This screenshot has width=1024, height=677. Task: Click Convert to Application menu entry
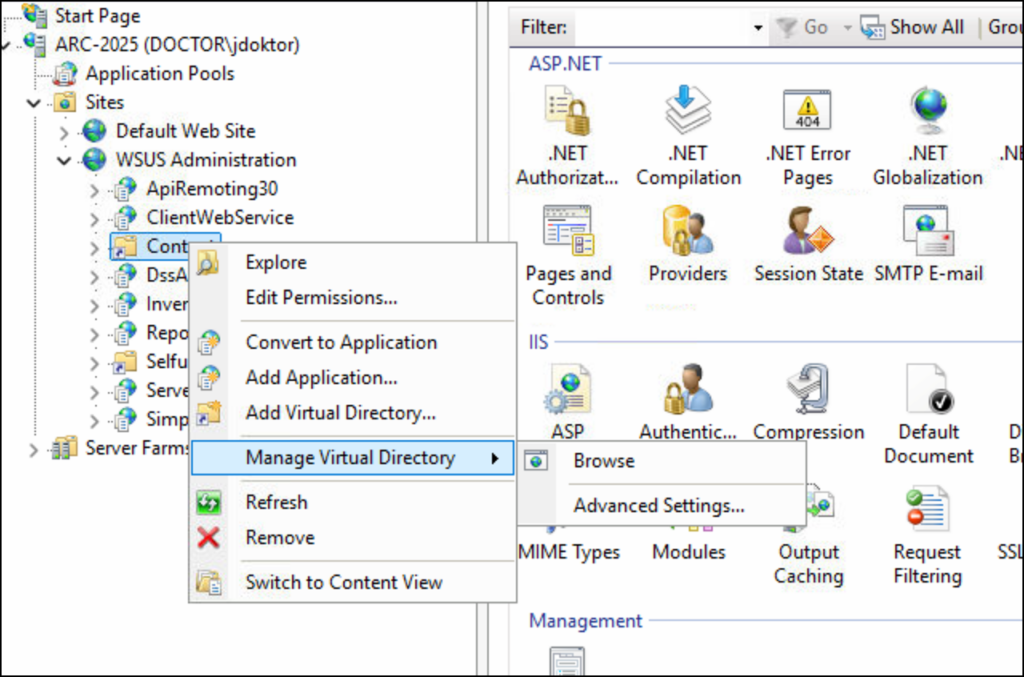[341, 342]
